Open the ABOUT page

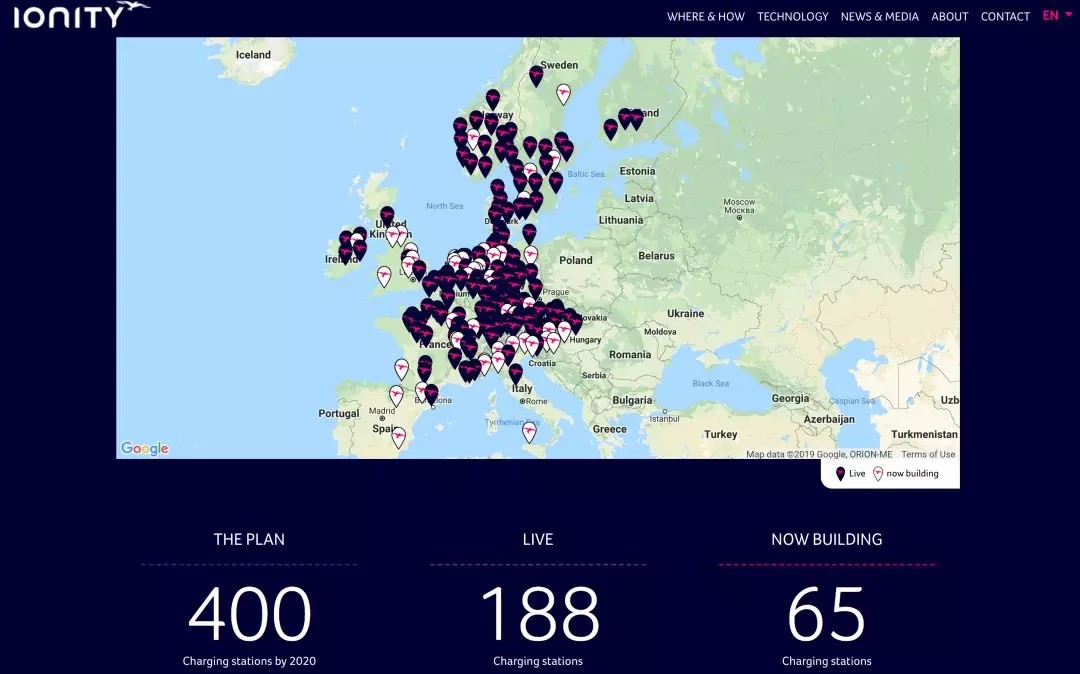(x=949, y=17)
